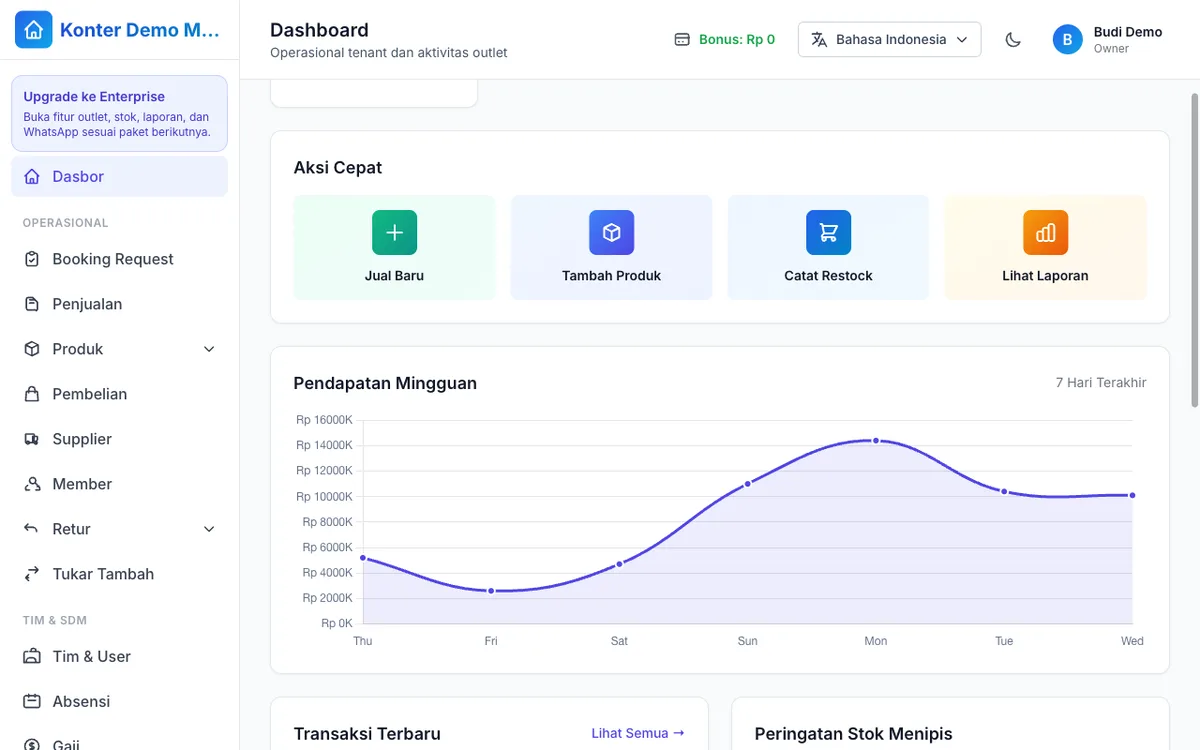Click the Bonus: Rp 0 label

coord(737,40)
